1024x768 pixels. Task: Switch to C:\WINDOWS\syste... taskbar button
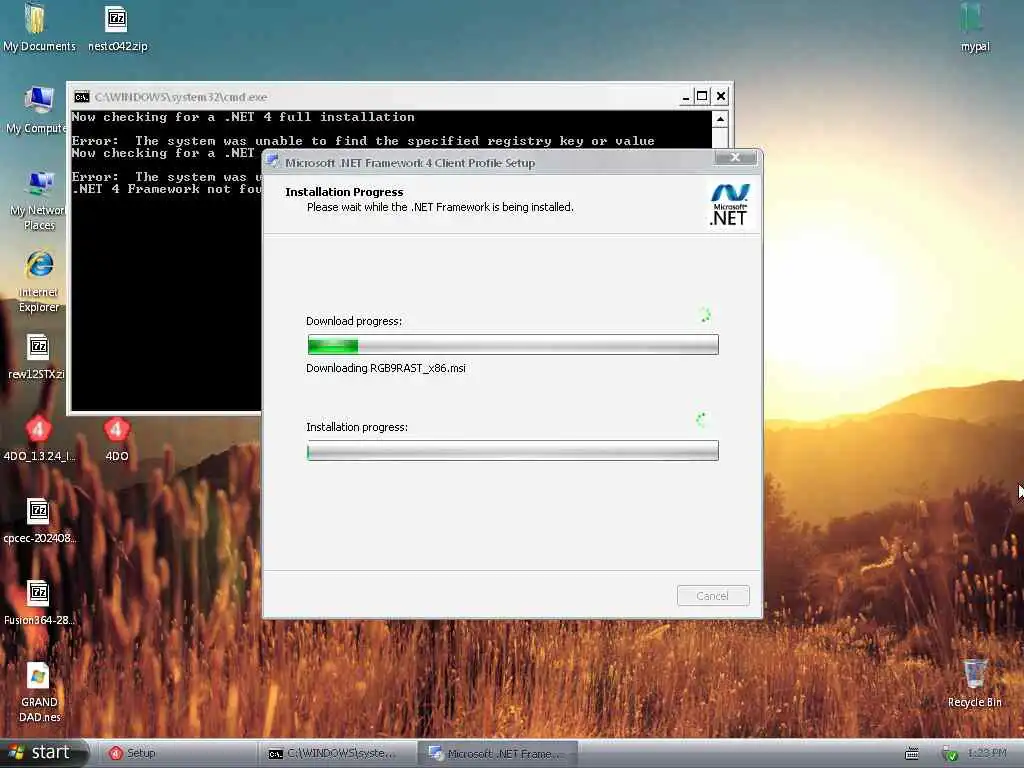pyautogui.click(x=336, y=753)
